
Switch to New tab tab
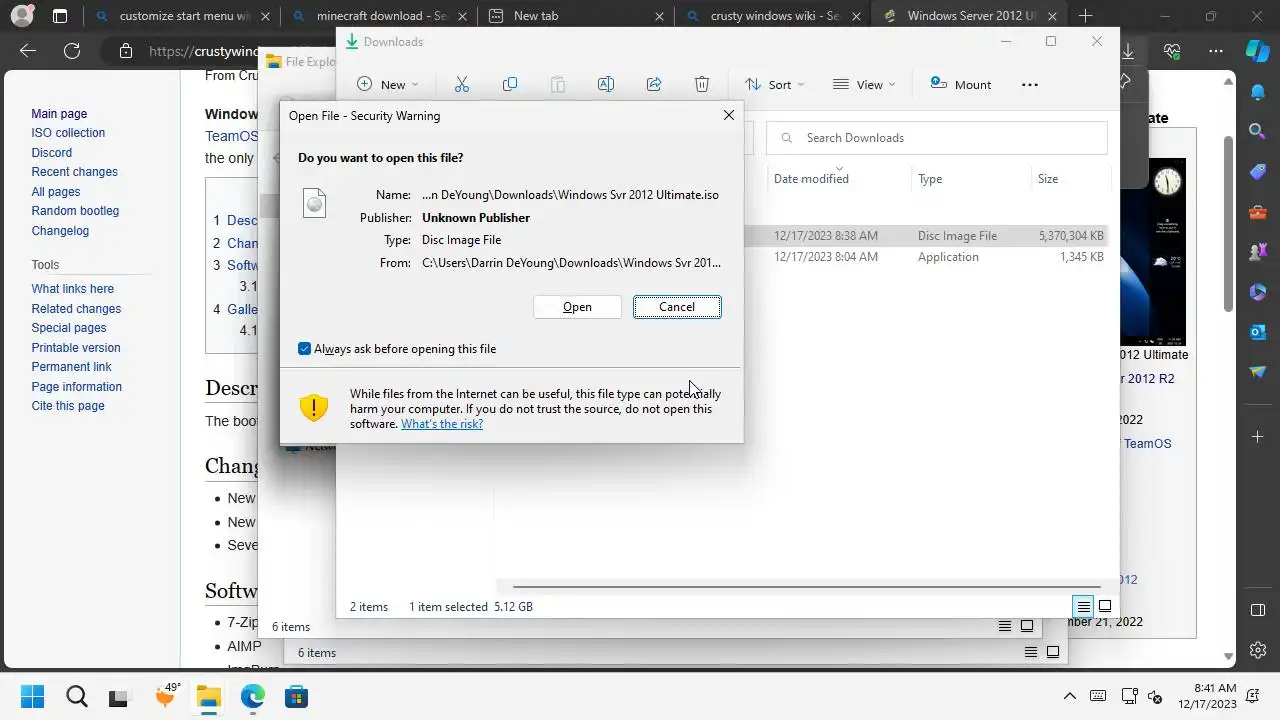(576, 16)
